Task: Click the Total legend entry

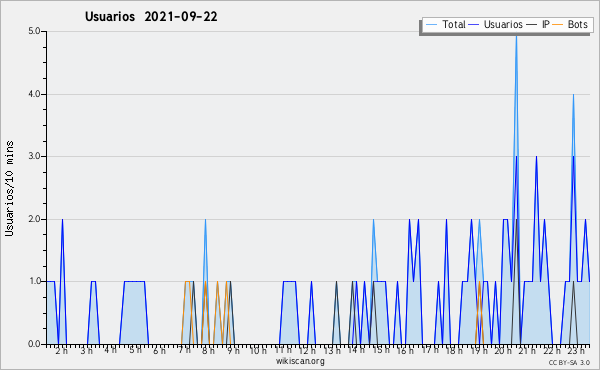Action: point(446,24)
